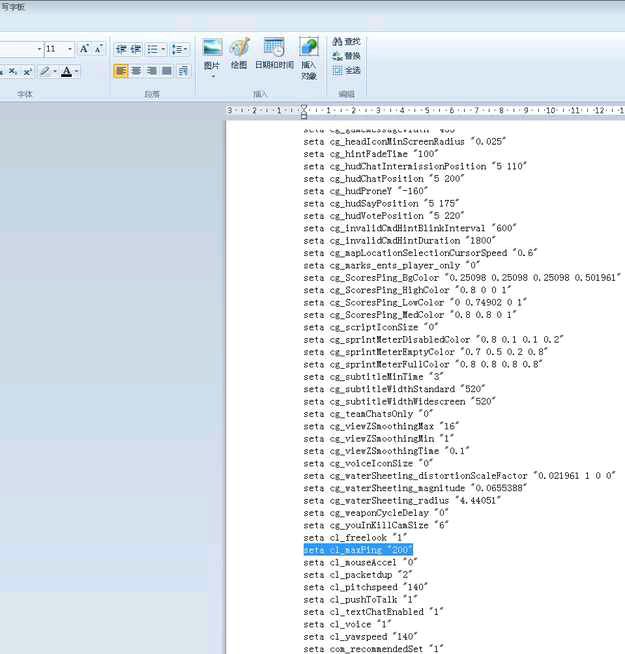Click line seta cg_hudChatPosition "5 200"
625x654 pixels.
coord(384,179)
